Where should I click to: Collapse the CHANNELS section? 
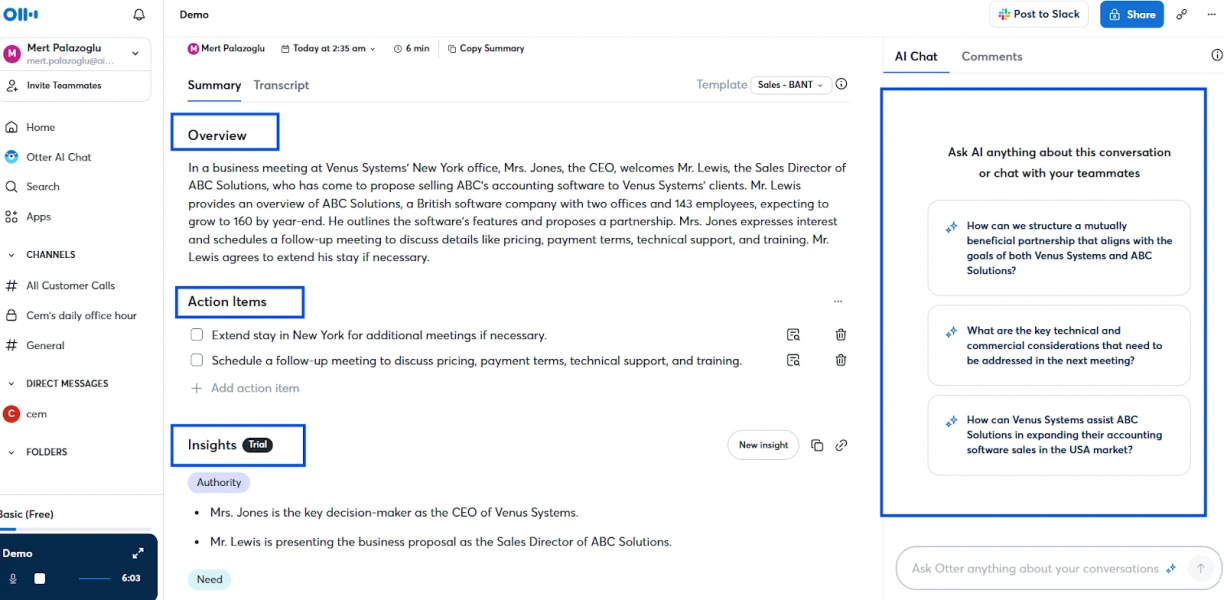11,255
